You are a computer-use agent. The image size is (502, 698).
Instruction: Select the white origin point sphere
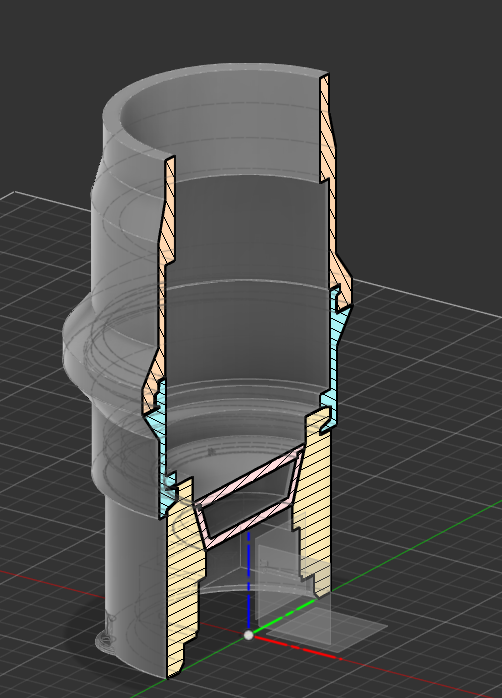point(249,635)
